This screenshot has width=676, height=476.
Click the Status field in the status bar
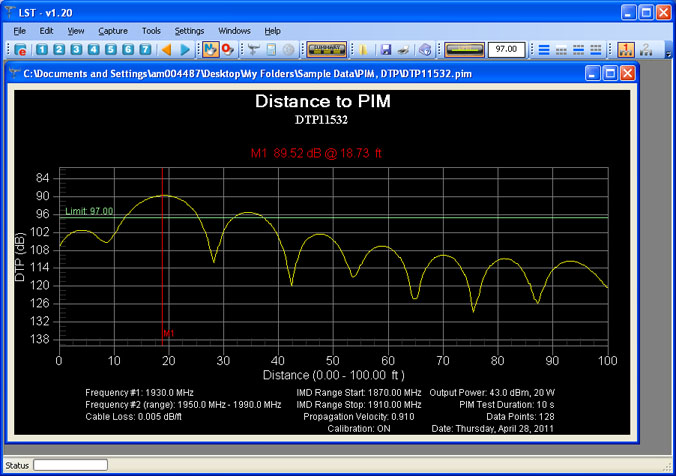pos(71,465)
